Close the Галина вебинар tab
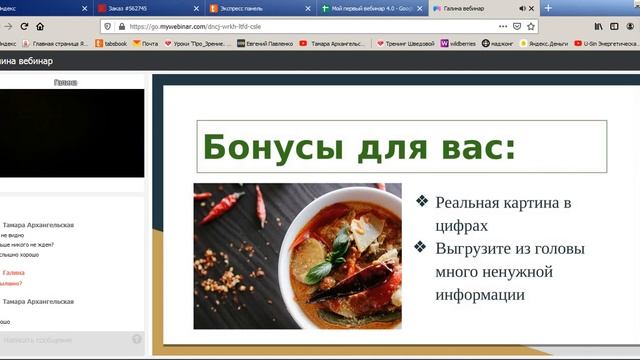Screen dimensions: 640x360 (531, 8)
